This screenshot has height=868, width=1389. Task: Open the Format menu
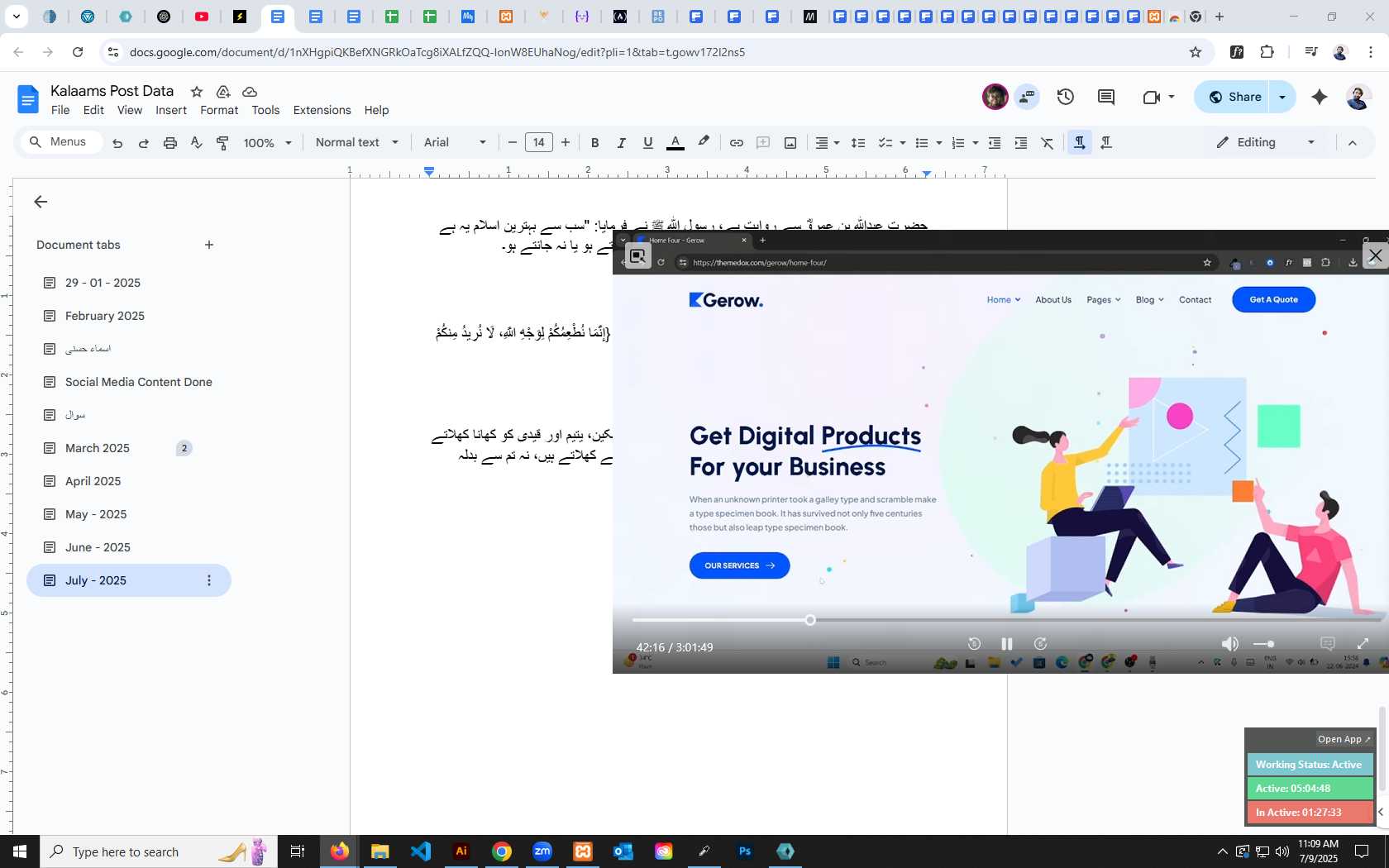coord(219,110)
